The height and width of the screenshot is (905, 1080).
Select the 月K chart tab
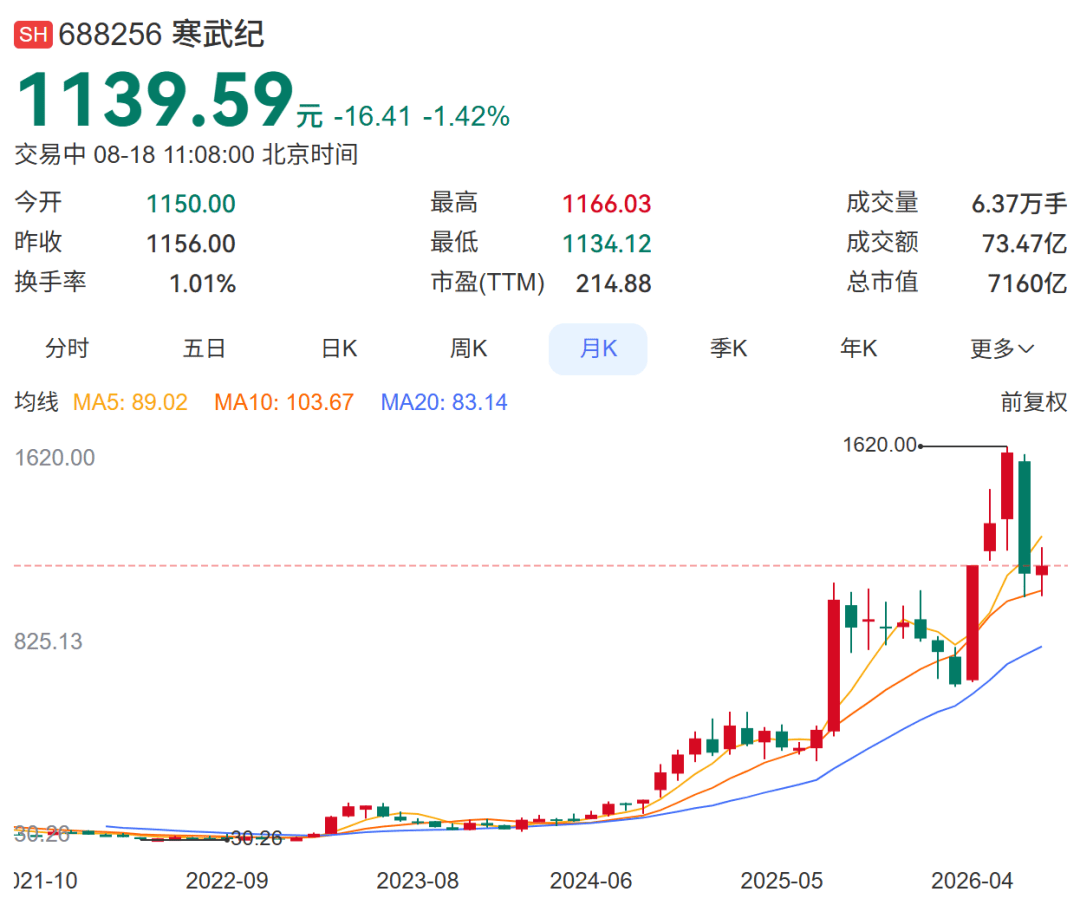click(x=598, y=349)
